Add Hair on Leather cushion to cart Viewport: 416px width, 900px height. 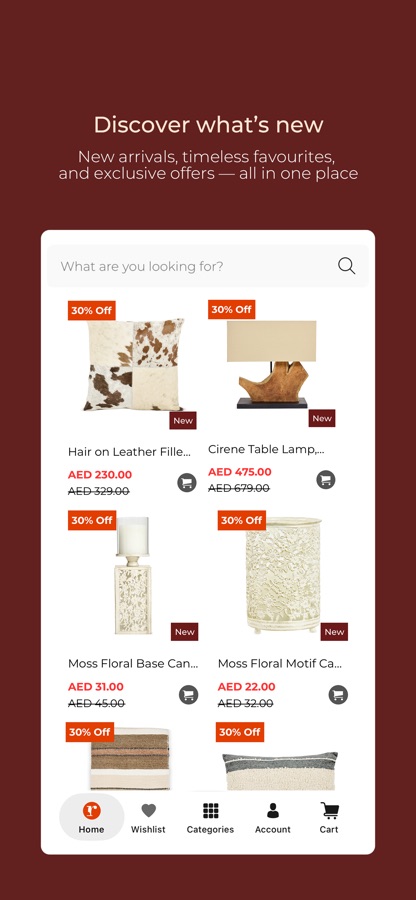pos(186,482)
